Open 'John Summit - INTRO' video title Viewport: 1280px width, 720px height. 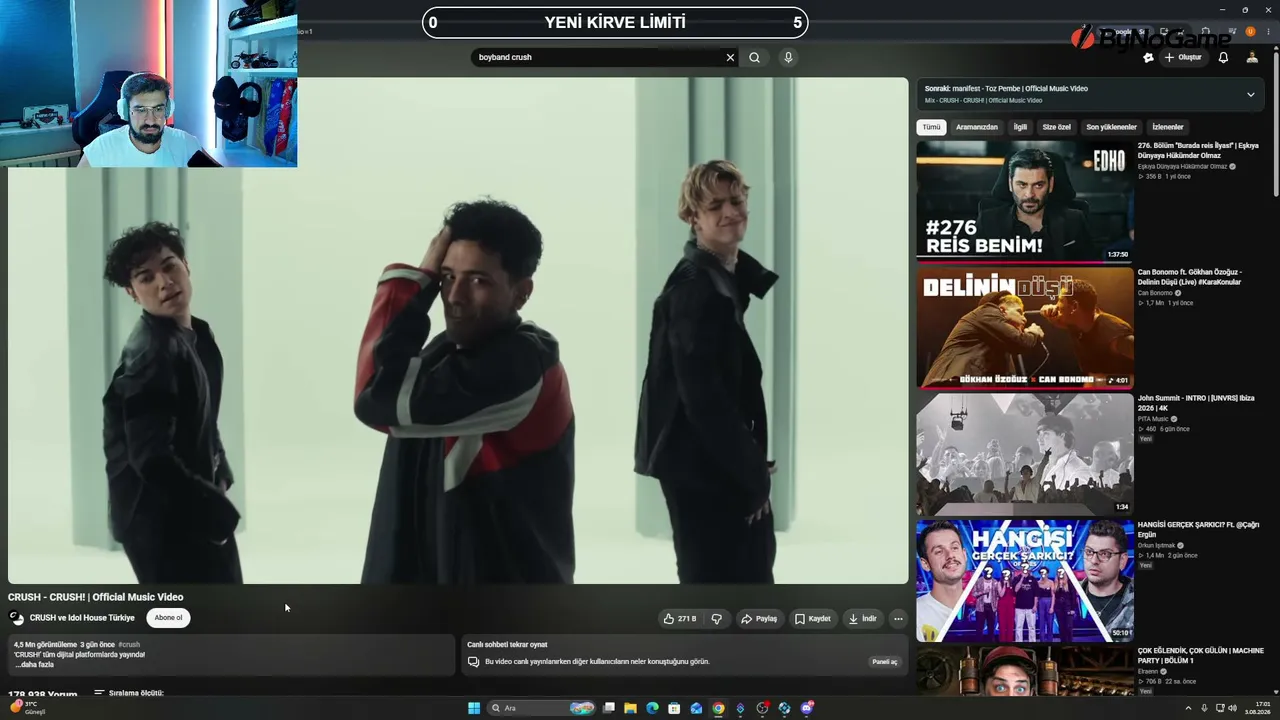[1195, 403]
